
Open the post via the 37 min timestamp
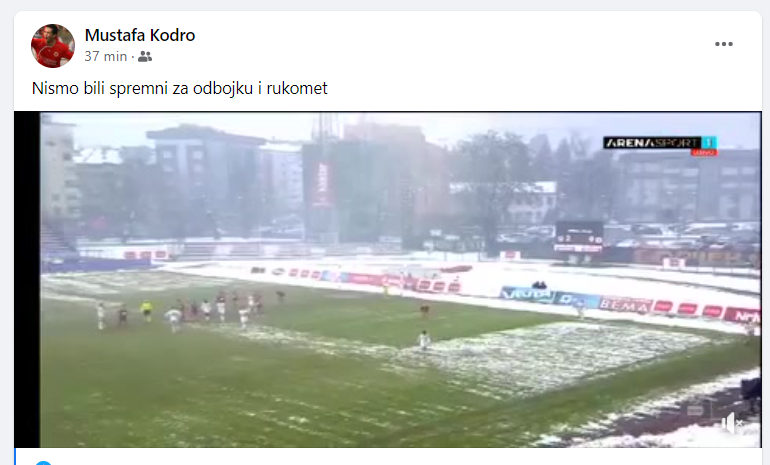(x=106, y=56)
